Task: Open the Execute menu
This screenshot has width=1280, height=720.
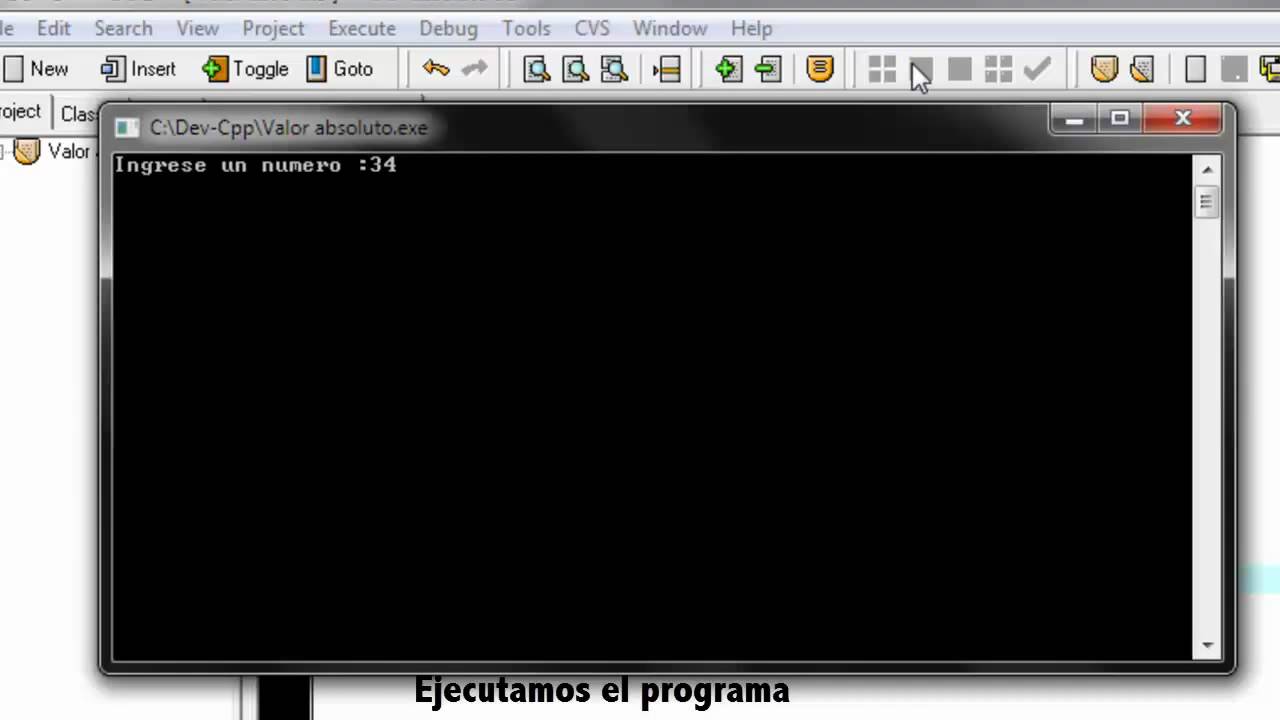Action: [362, 28]
